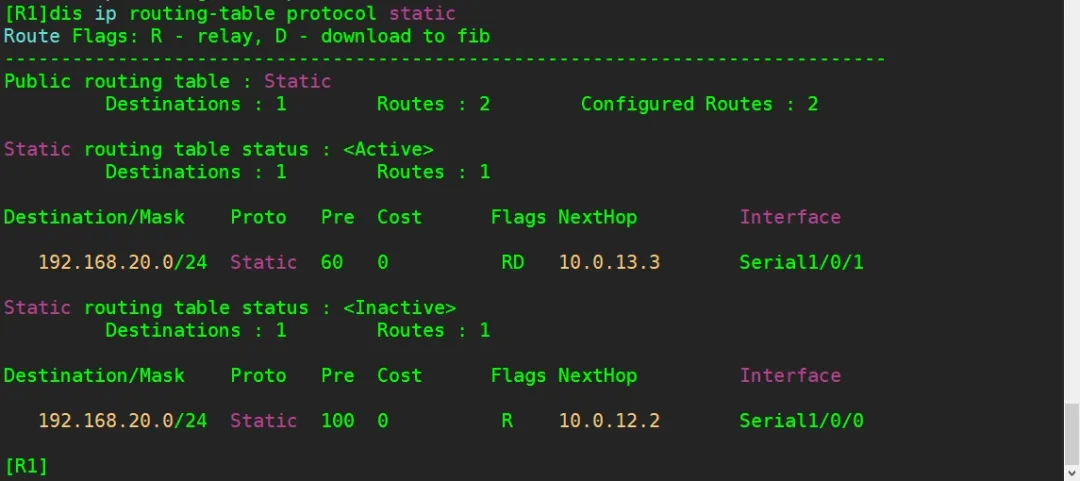The width and height of the screenshot is (1080, 481).
Task: Click the 192.168.20.0/24 destination in the active table
Action: pos(122,262)
